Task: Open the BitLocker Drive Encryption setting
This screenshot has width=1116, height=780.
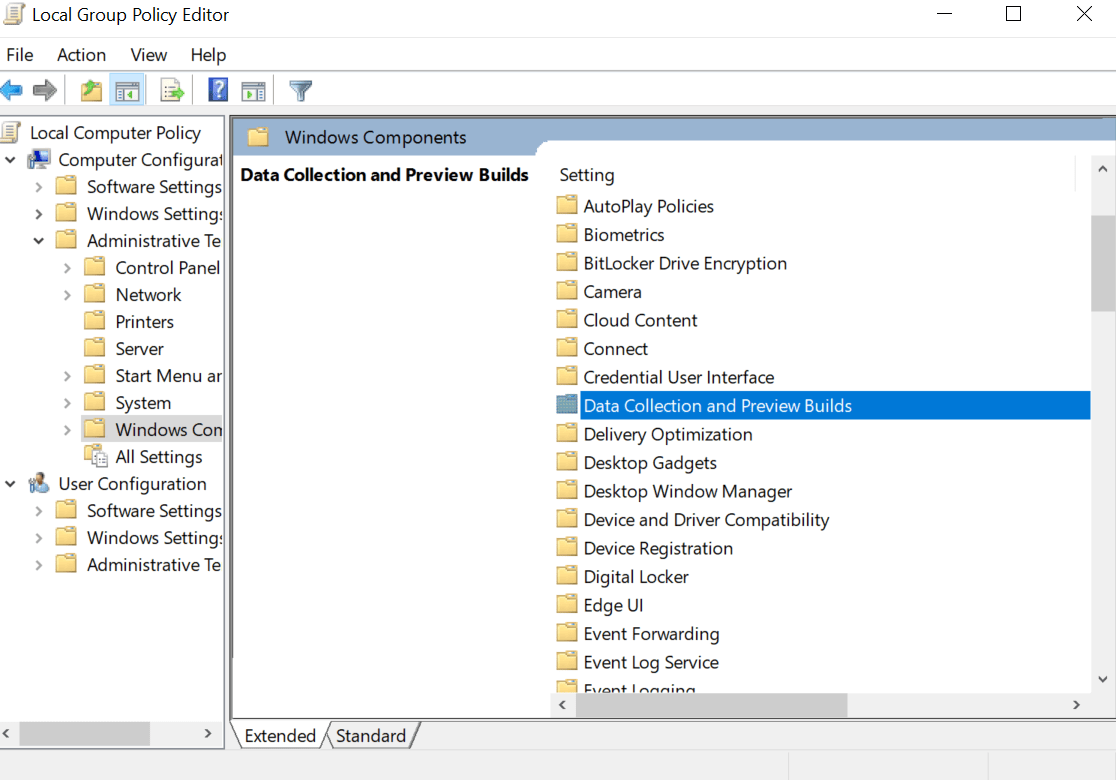Action: pos(683,263)
